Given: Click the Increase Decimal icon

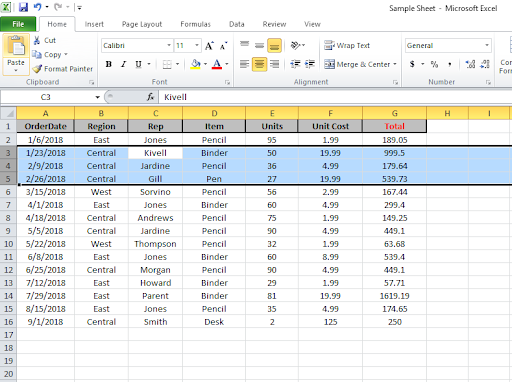Looking at the screenshot, I should pyautogui.click(x=470, y=64).
